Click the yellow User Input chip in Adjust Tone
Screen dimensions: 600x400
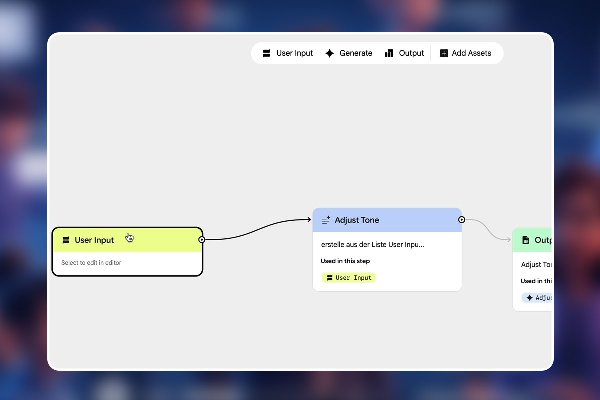tap(349, 278)
